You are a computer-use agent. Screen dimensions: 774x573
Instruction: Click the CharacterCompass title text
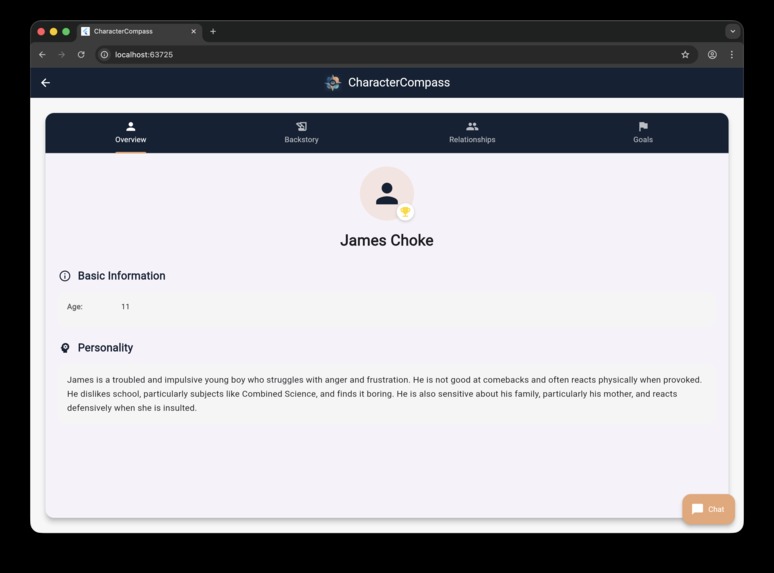pos(399,82)
